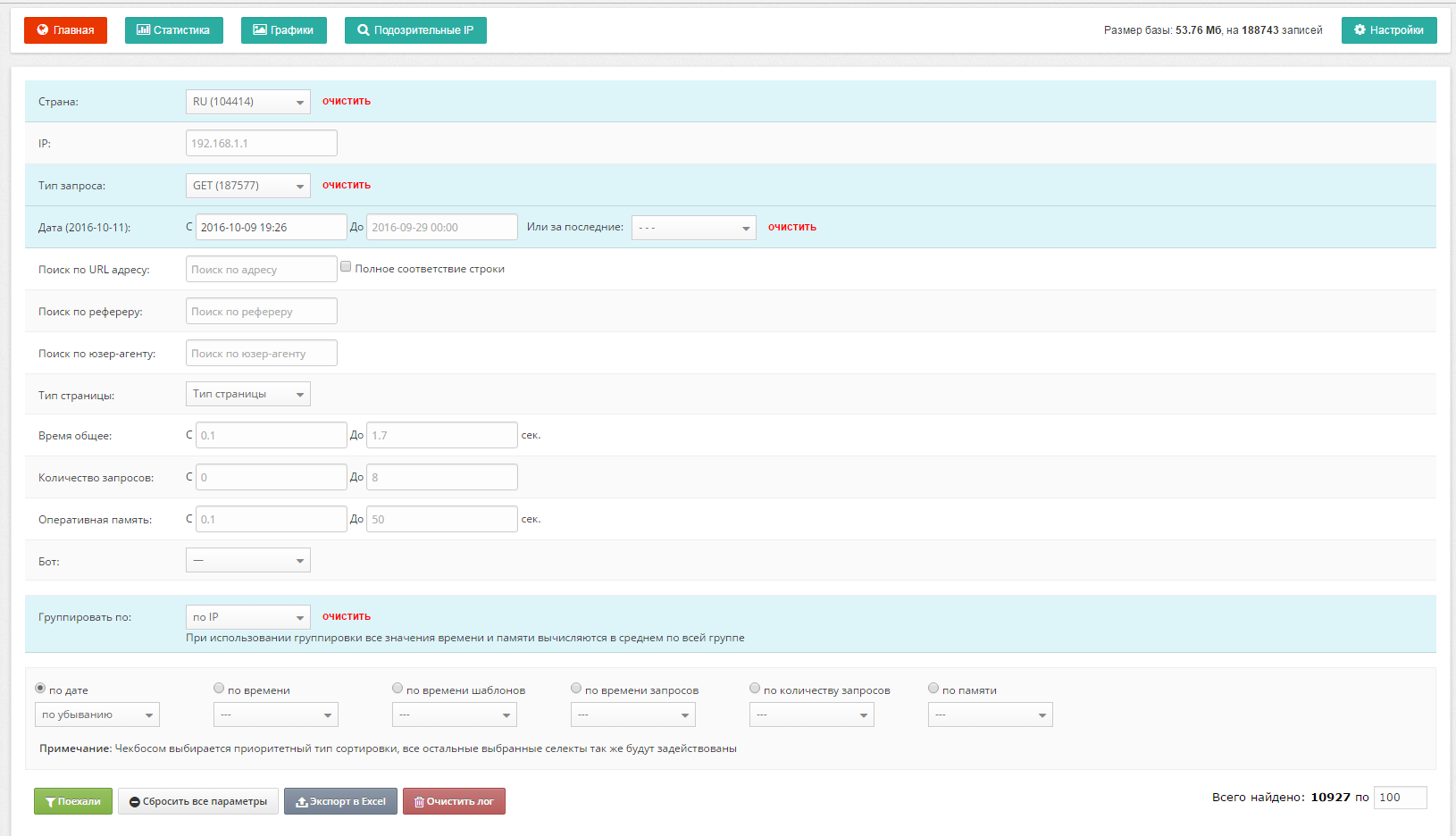Open the Статистика chart view
The image size is (1456, 836).
pos(173,30)
